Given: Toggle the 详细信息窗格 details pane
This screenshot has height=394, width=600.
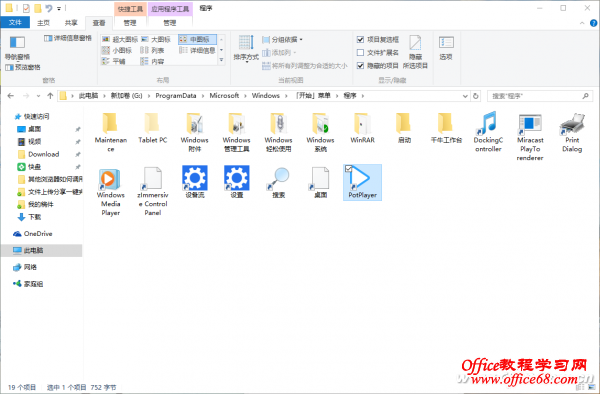Looking at the screenshot, I should click(68, 38).
